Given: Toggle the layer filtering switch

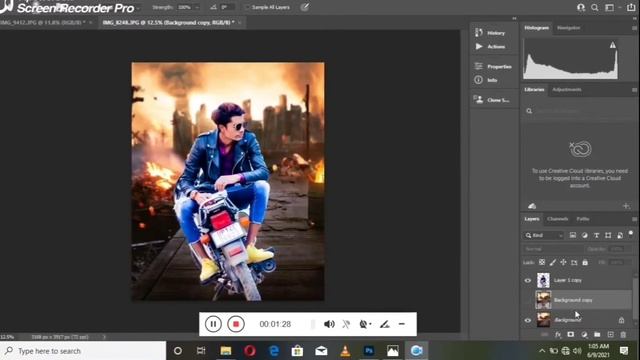Looking at the screenshot, I should [631, 233].
